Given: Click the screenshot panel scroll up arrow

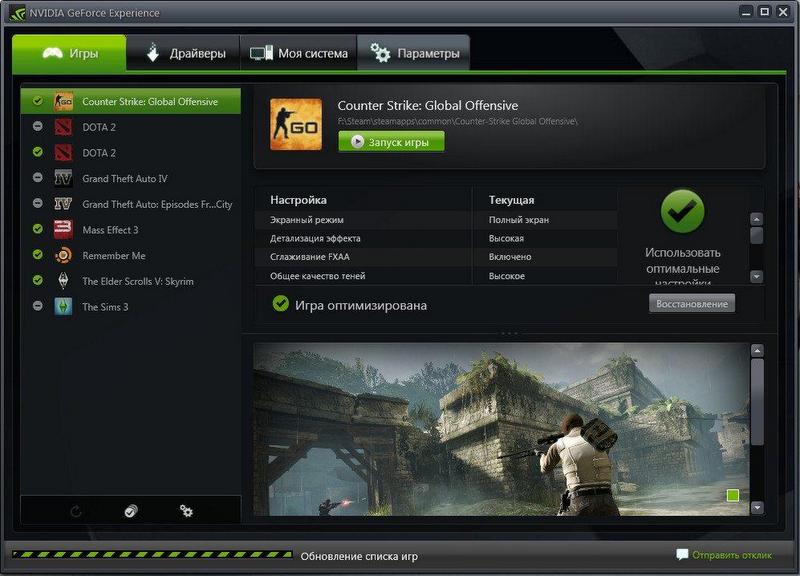Looking at the screenshot, I should pos(757,350).
